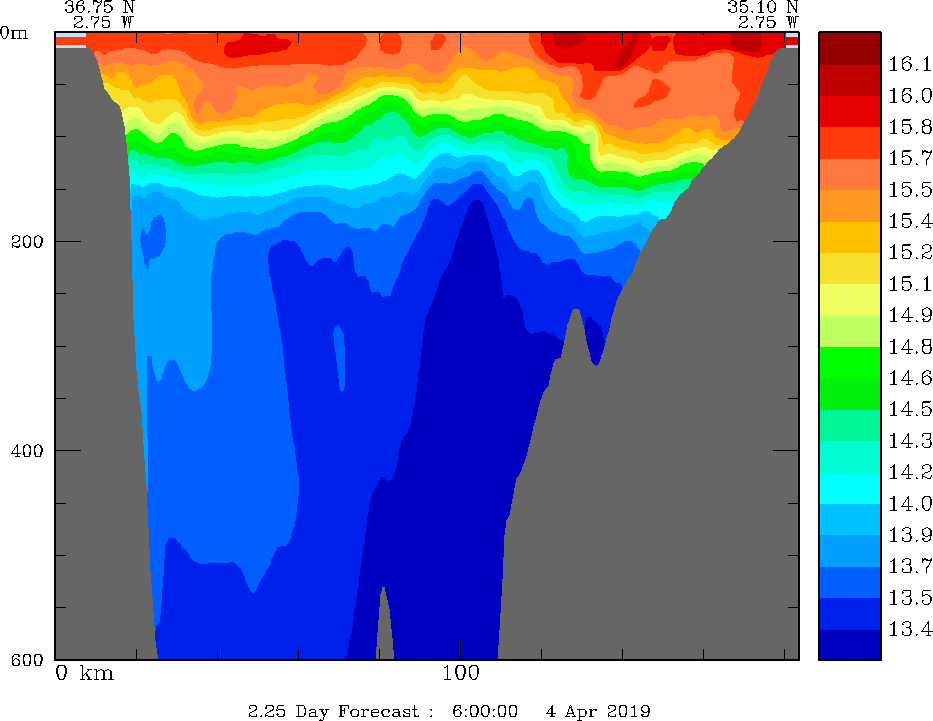Click the darkest blue swatch at colorbar bottom
The height and width of the screenshot is (721, 933).
[x=849, y=644]
